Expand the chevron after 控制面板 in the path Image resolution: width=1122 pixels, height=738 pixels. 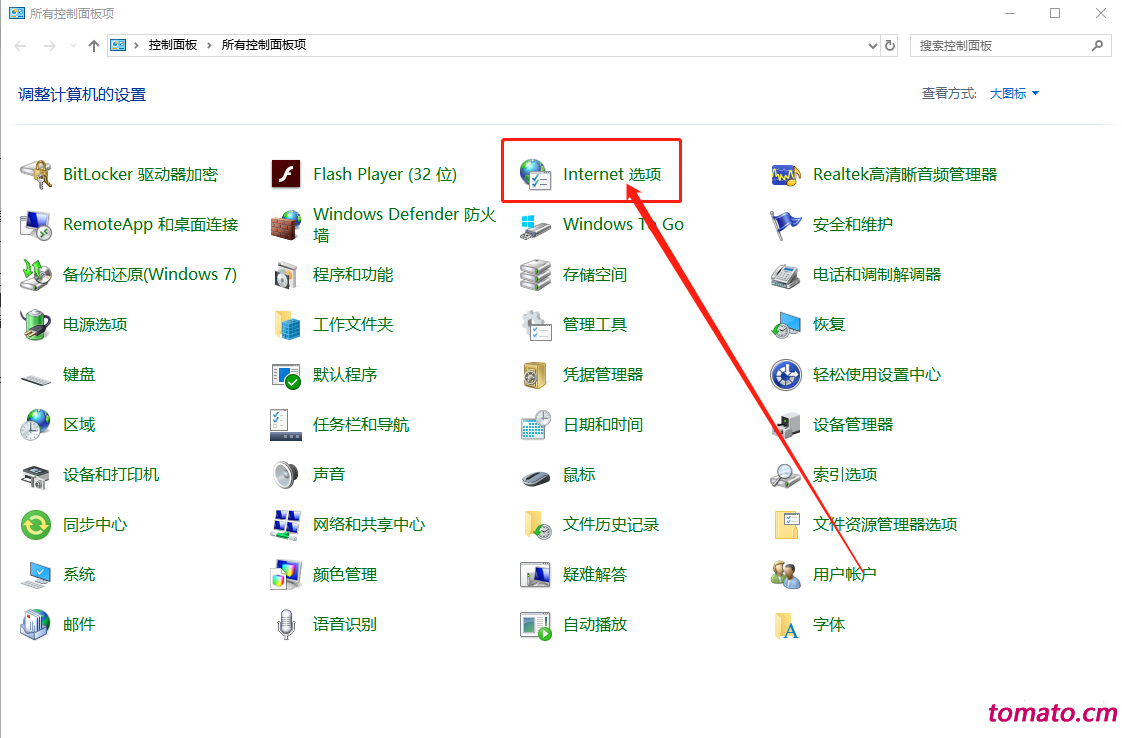tap(209, 45)
